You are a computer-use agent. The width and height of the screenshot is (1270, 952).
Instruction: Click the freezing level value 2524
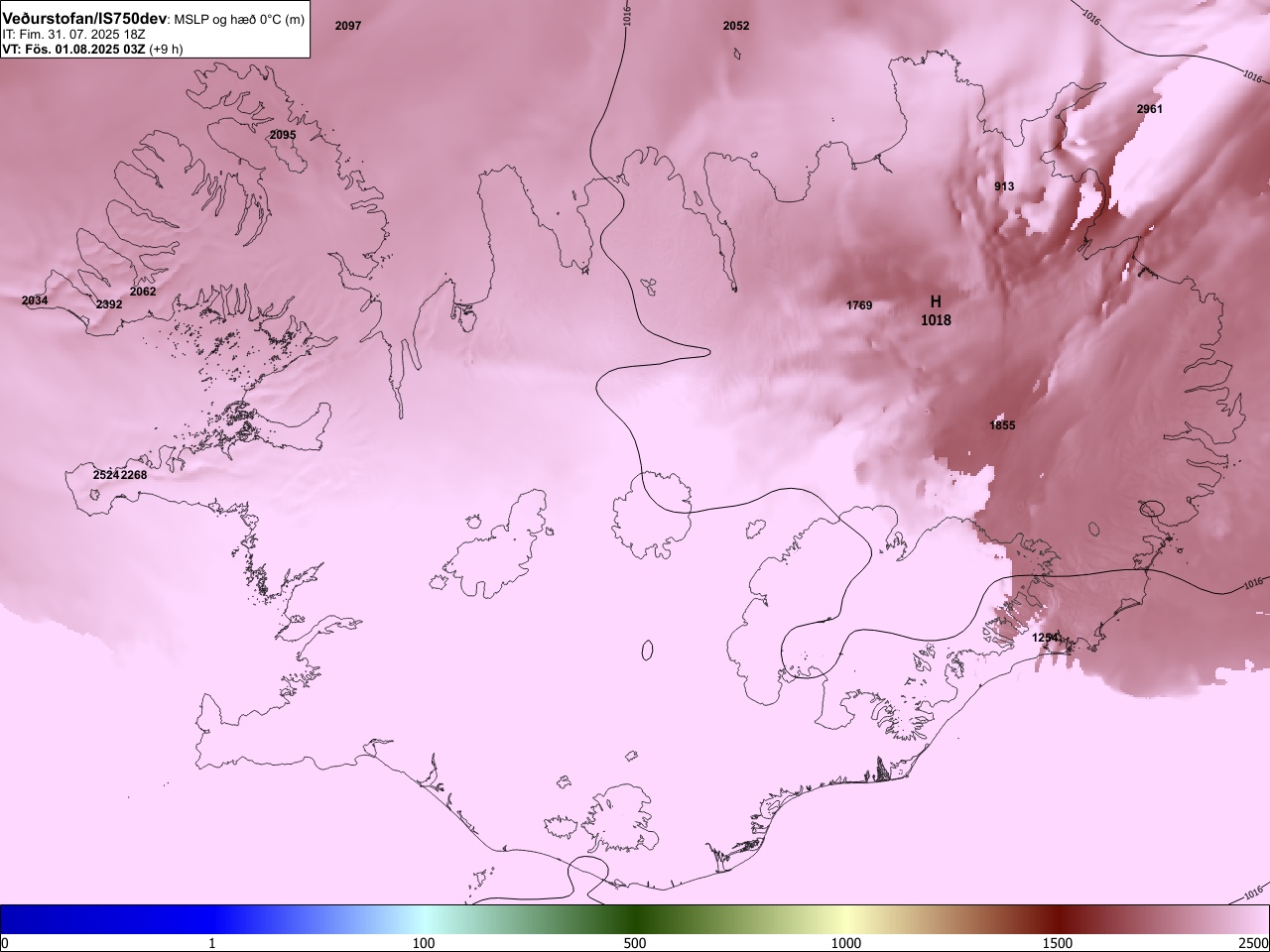(106, 475)
